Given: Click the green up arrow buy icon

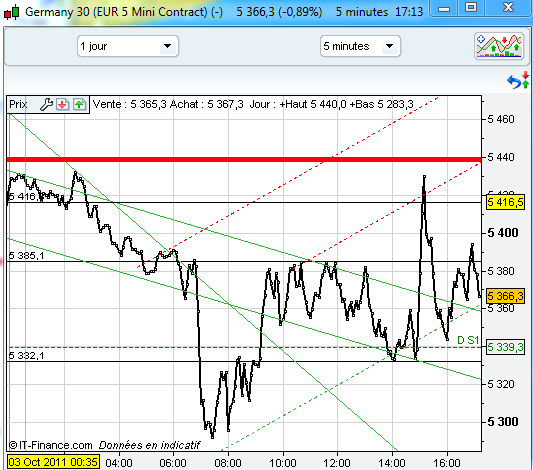Looking at the screenshot, I should tap(79, 104).
